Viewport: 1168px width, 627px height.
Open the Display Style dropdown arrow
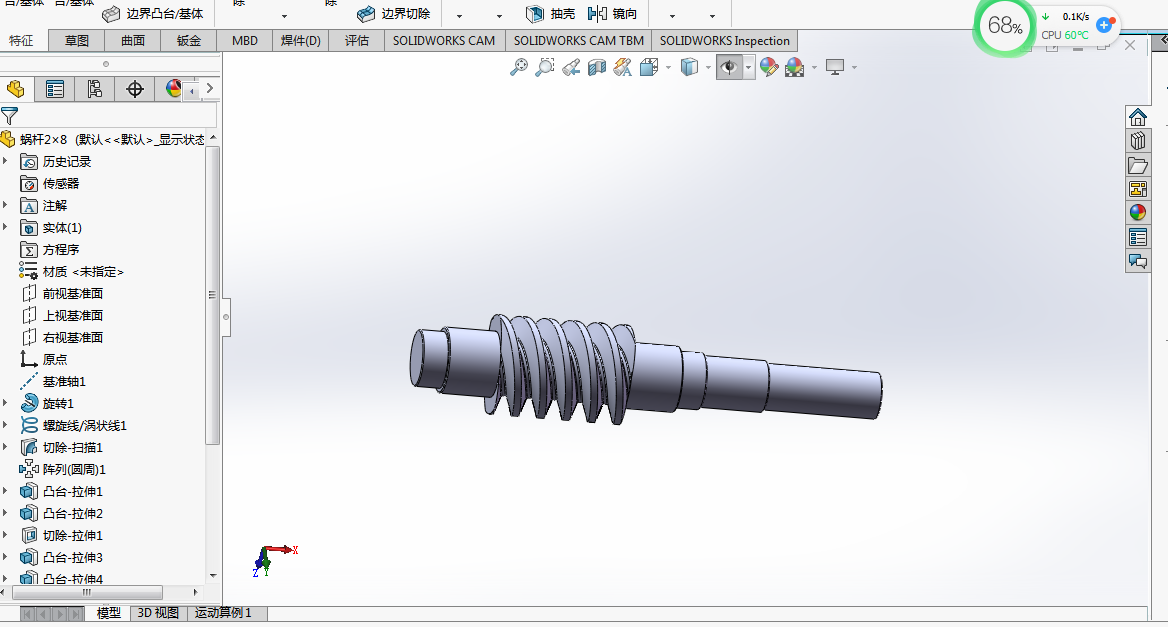(x=708, y=68)
